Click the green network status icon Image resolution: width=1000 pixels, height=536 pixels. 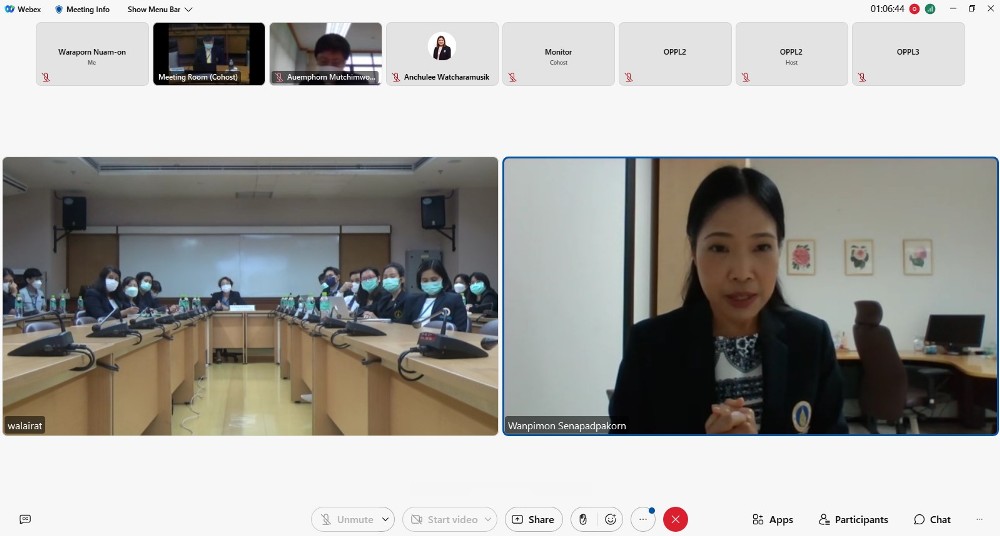[930, 9]
